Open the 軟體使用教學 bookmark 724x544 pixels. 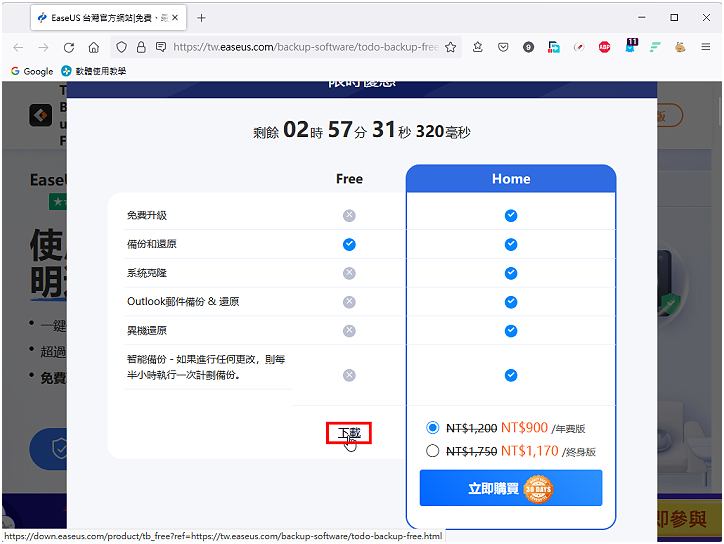94,71
